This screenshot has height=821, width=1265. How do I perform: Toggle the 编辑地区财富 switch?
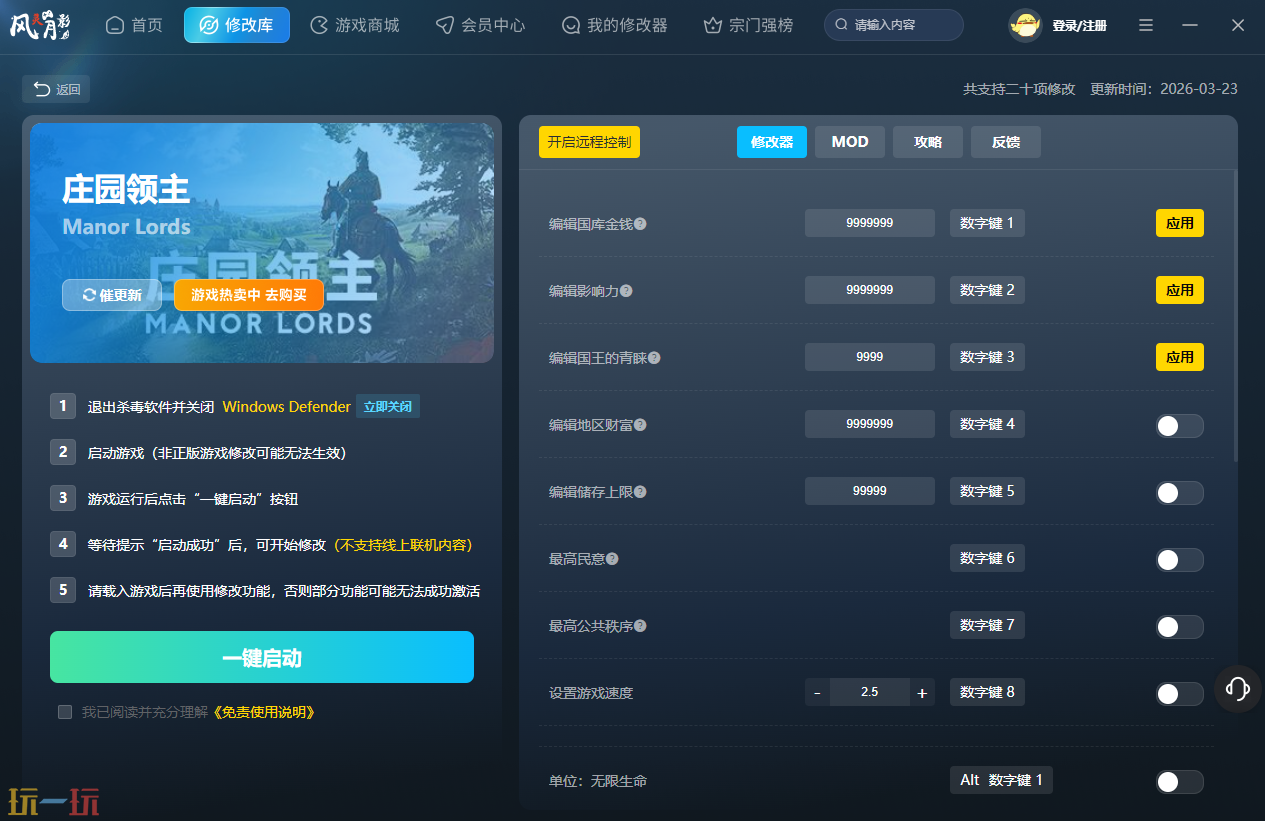tap(1179, 426)
